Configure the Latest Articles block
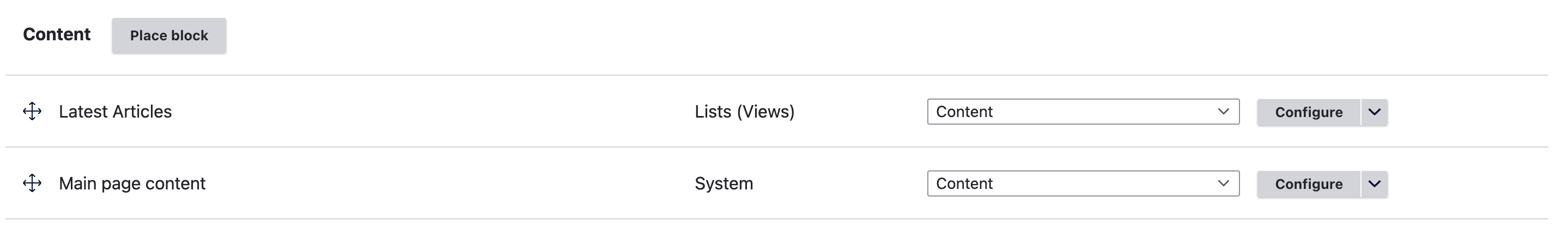The width and height of the screenshot is (1568, 233). [x=1308, y=113]
